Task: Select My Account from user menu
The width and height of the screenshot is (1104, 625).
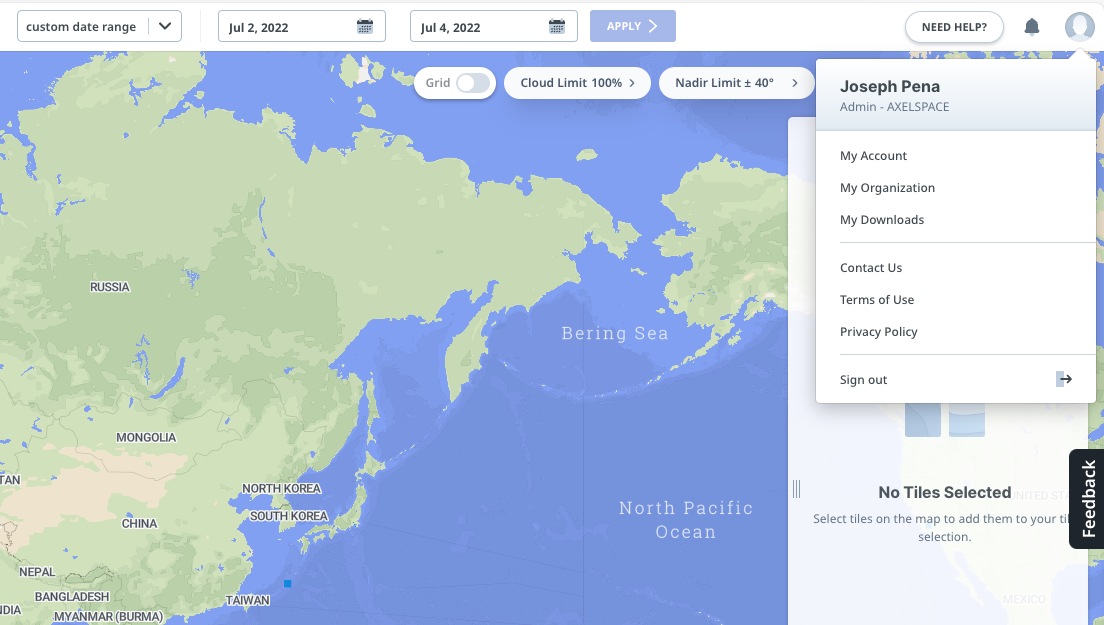Action: point(873,156)
